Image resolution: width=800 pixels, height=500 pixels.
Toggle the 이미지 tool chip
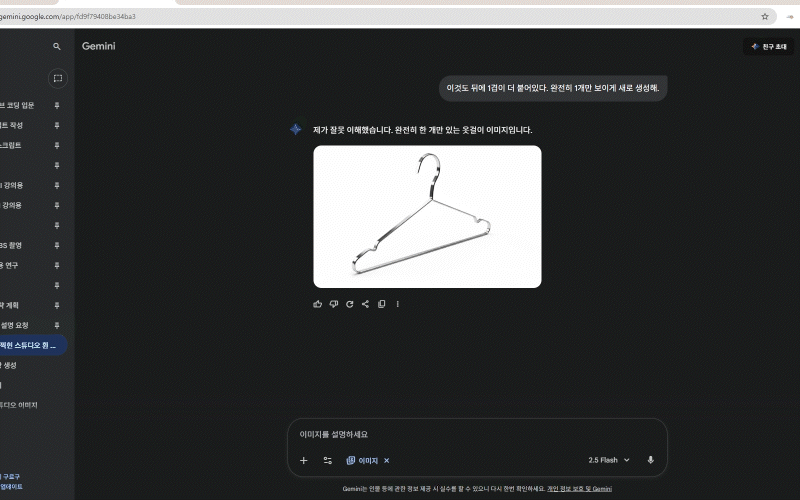pyautogui.click(x=362, y=461)
